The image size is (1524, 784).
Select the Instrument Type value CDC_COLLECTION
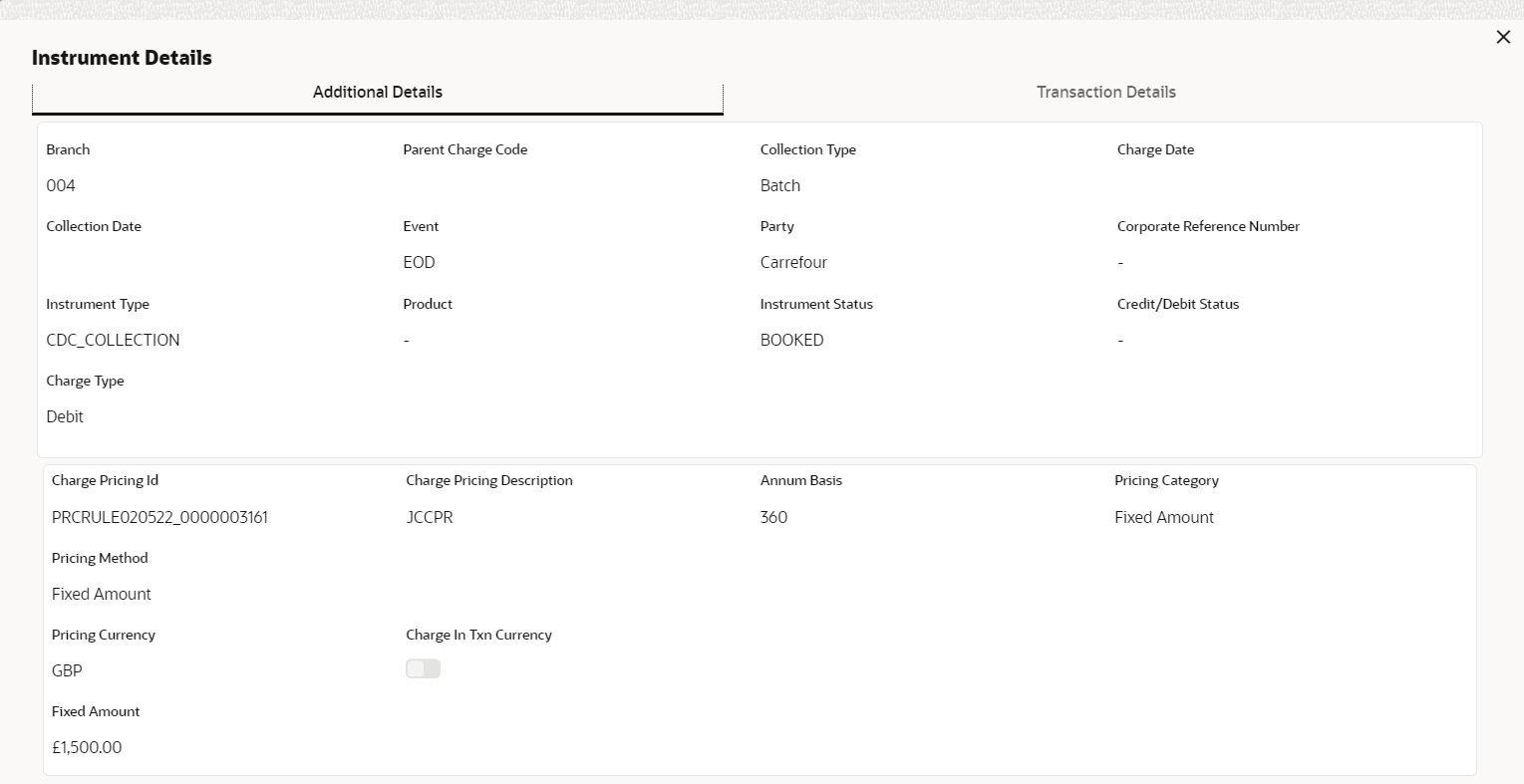pyautogui.click(x=113, y=340)
